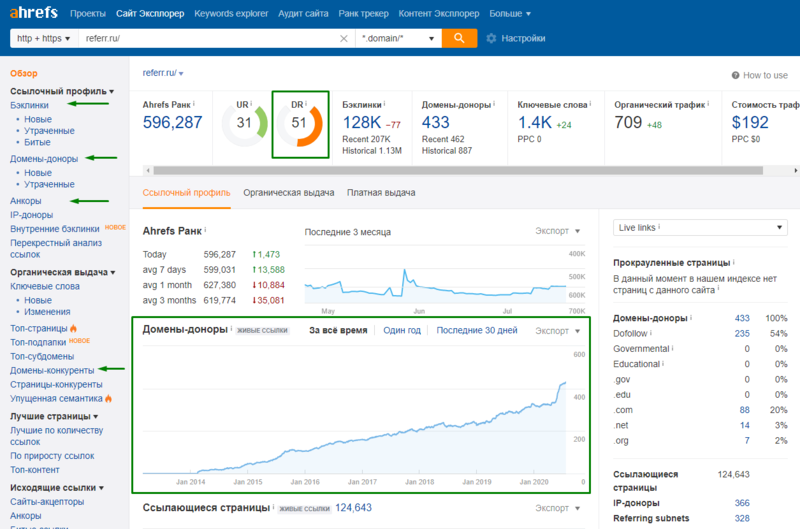Open Экспорт dropdown in the Ahrefs Ранк chart
This screenshot has height=529, width=800.
pyautogui.click(x=558, y=231)
